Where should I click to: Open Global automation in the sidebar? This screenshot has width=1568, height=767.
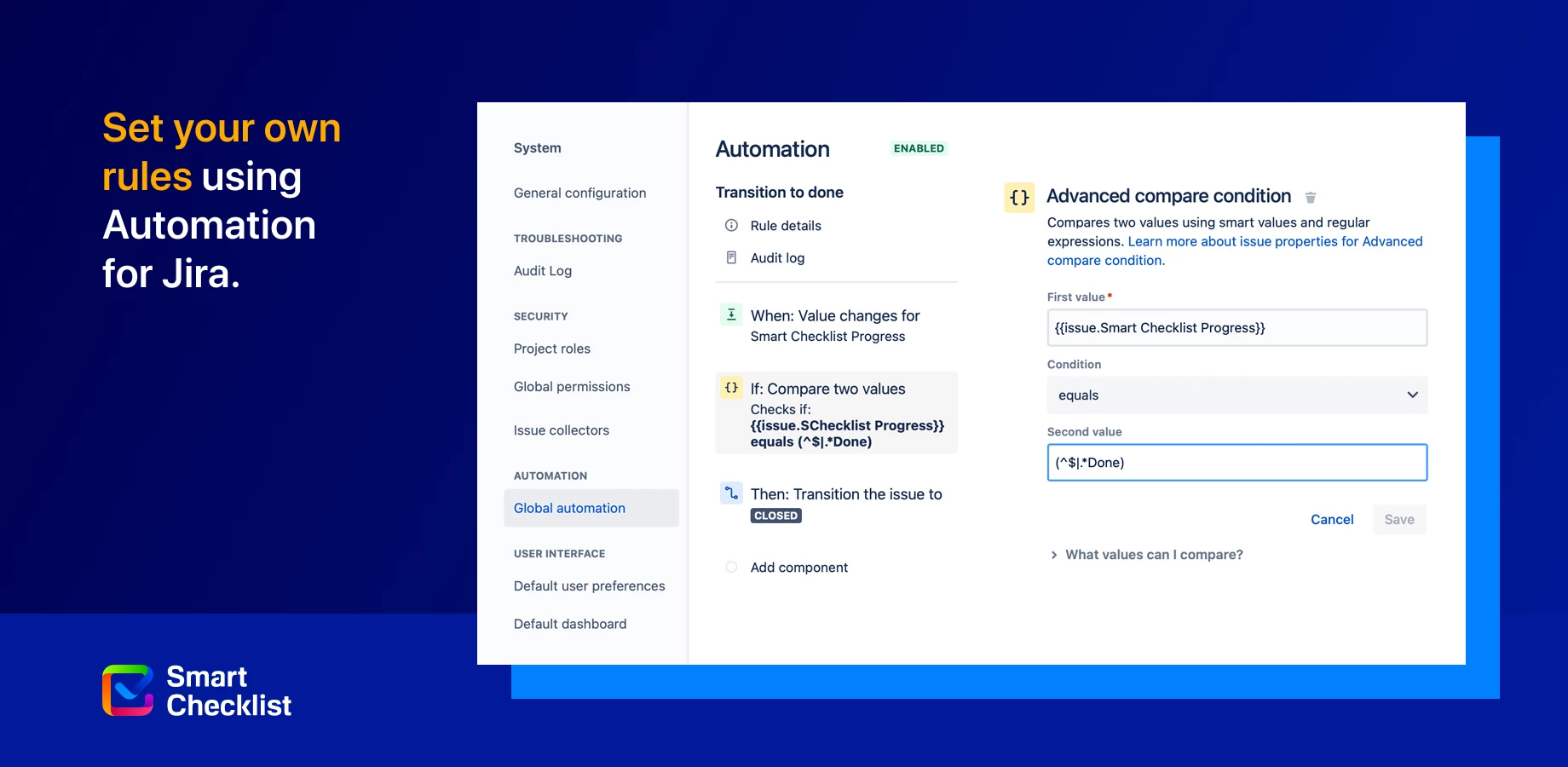point(568,507)
